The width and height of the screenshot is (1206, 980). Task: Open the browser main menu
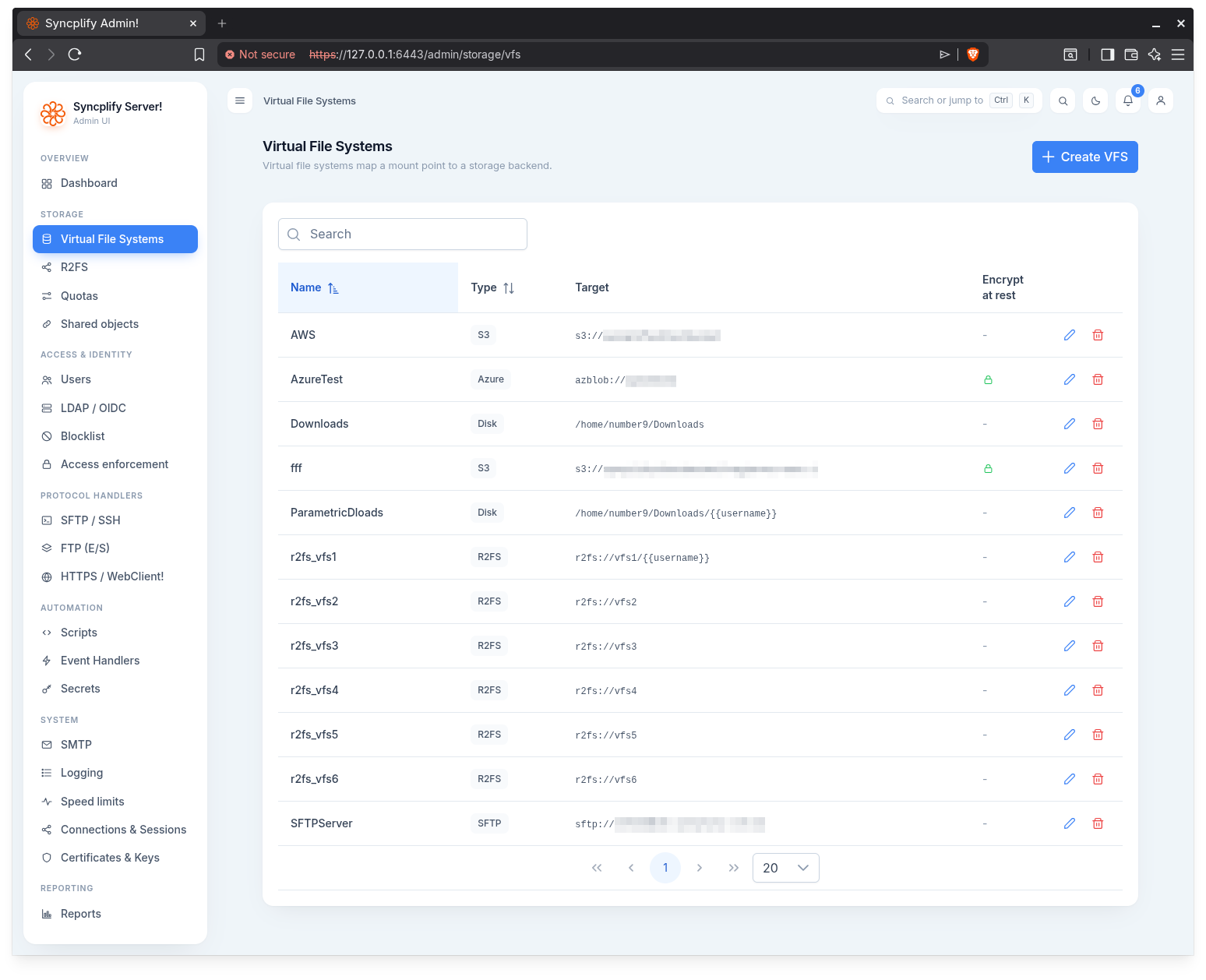click(x=1178, y=55)
